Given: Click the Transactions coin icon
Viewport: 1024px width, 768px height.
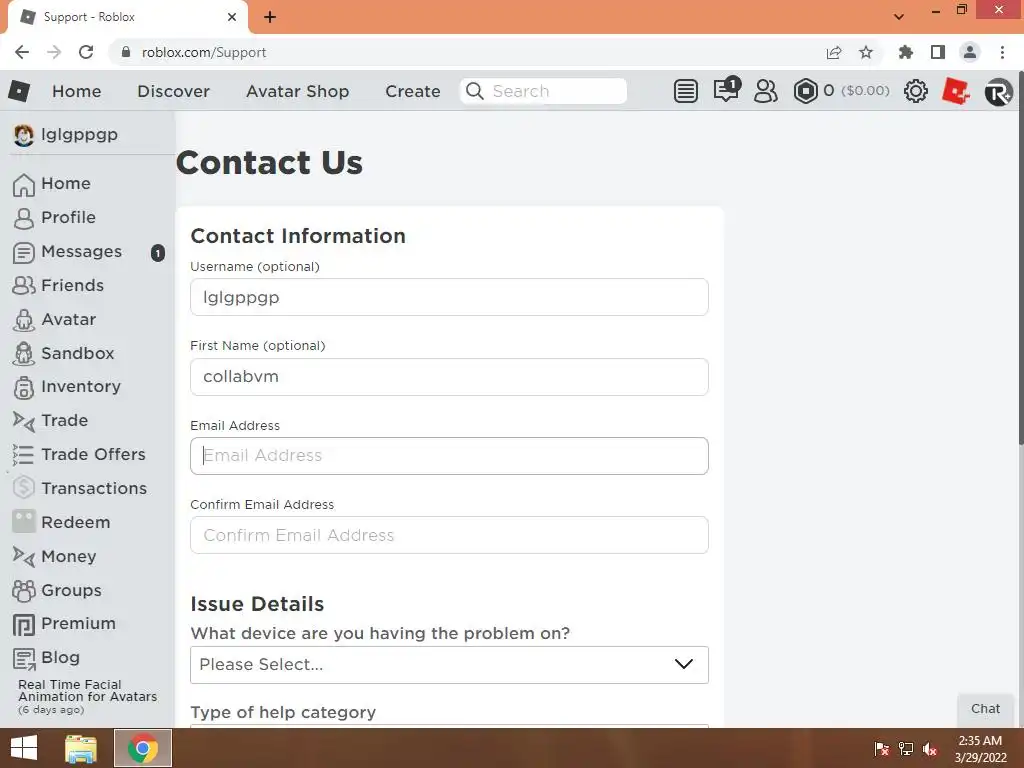Looking at the screenshot, I should point(24,488).
